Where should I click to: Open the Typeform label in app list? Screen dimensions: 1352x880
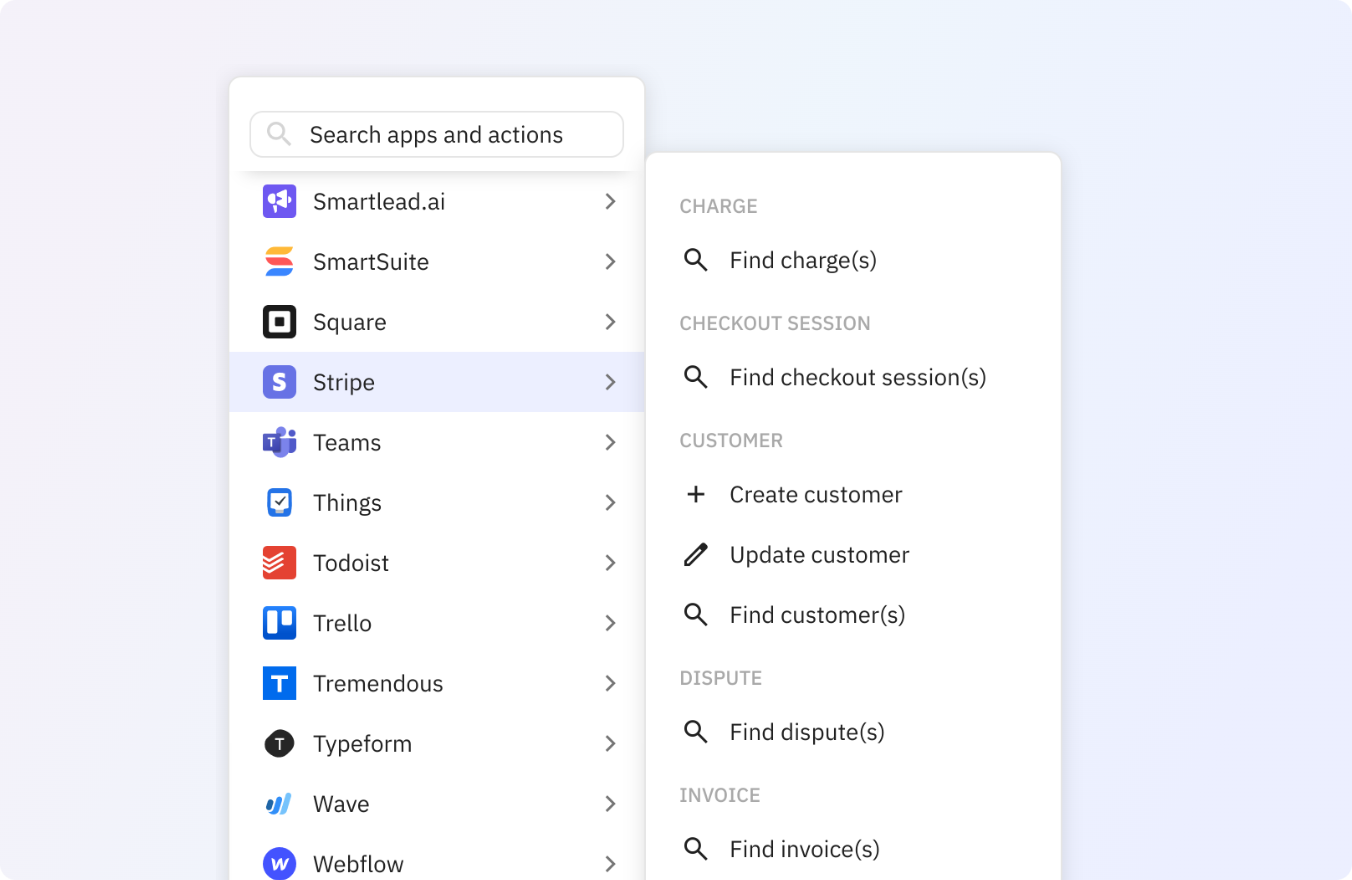[x=362, y=743]
